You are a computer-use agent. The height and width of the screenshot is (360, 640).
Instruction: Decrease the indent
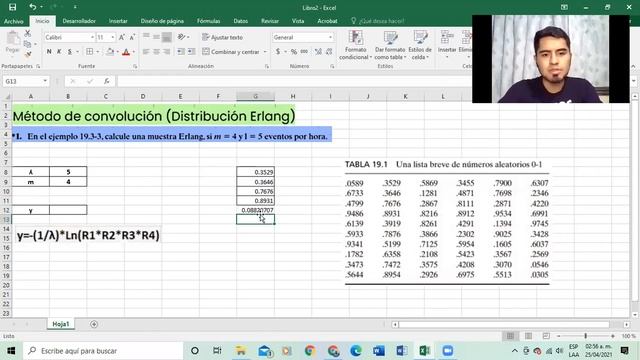(181, 52)
